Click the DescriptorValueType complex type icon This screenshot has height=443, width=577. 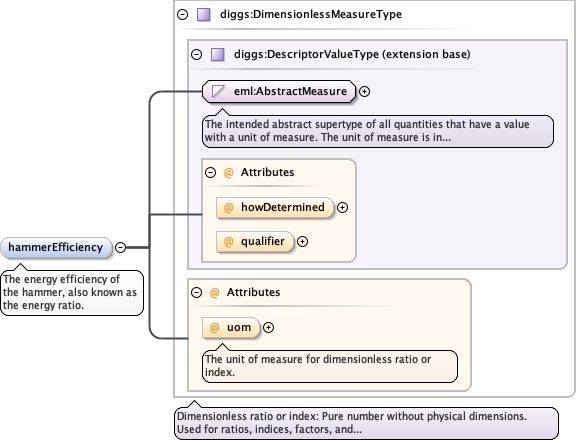point(218,54)
